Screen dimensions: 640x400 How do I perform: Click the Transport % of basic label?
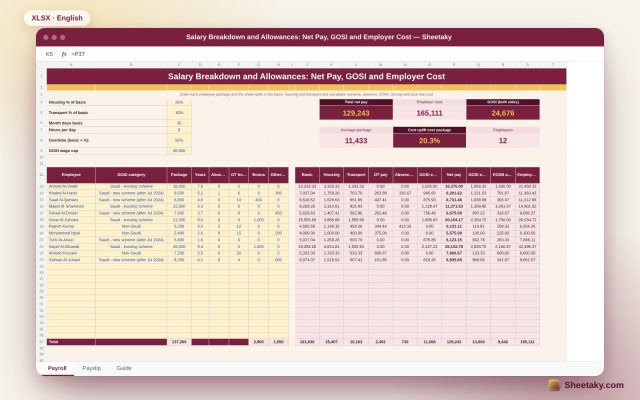point(107,113)
